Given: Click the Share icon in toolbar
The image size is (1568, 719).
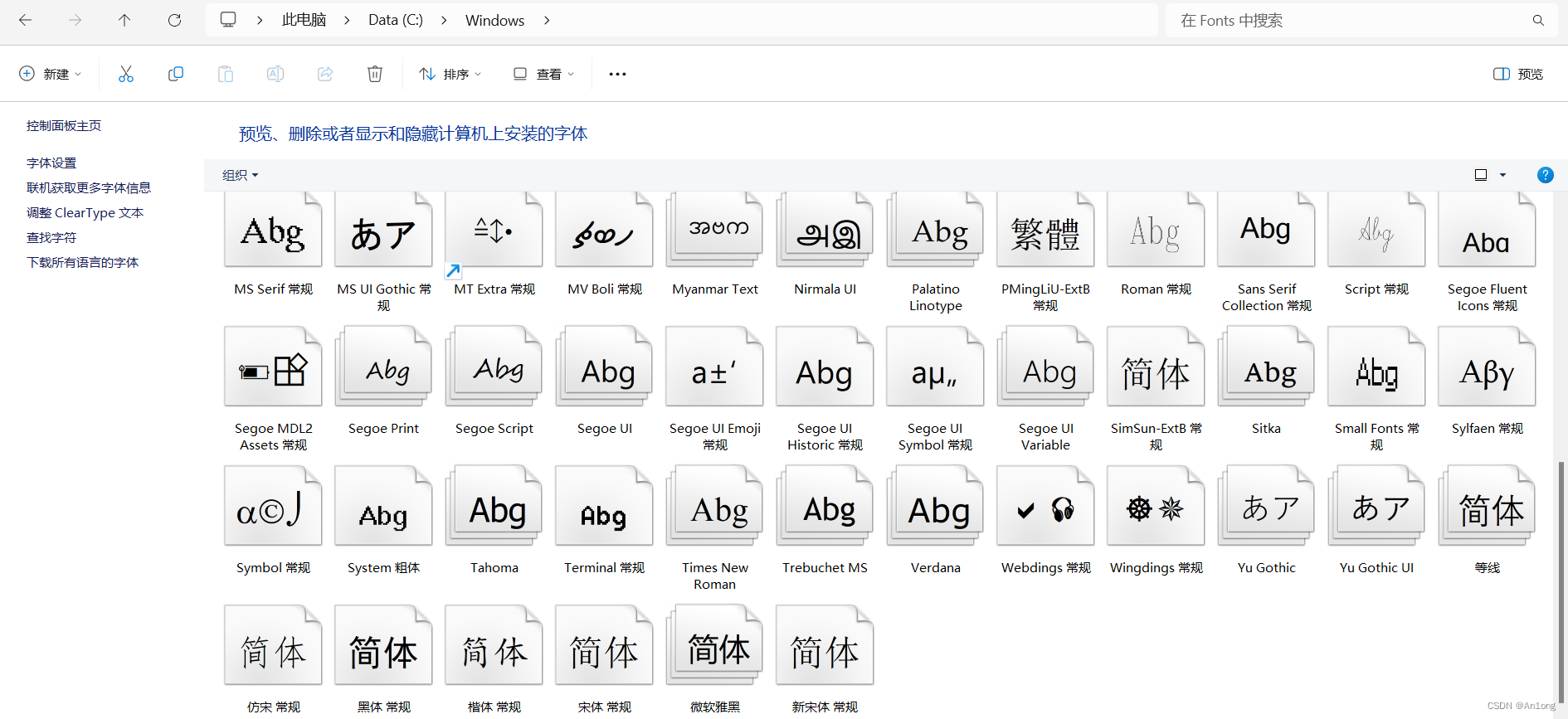Looking at the screenshot, I should tap(325, 74).
